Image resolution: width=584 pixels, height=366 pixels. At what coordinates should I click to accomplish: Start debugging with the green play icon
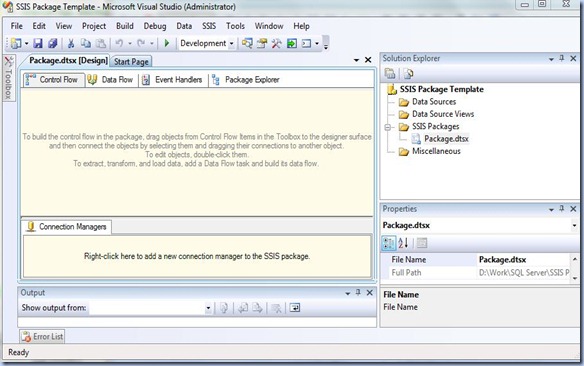coord(167,44)
